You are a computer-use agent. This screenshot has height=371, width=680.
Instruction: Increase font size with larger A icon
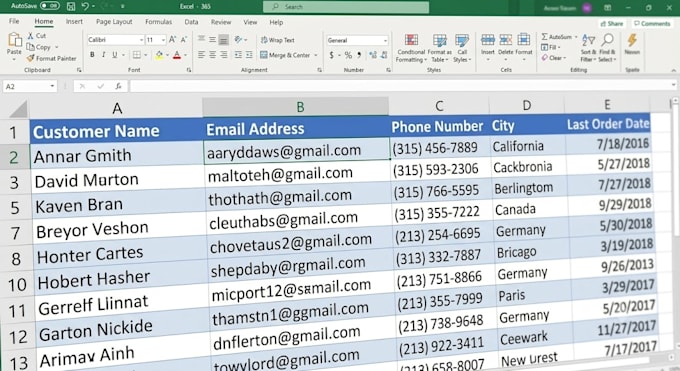point(173,39)
